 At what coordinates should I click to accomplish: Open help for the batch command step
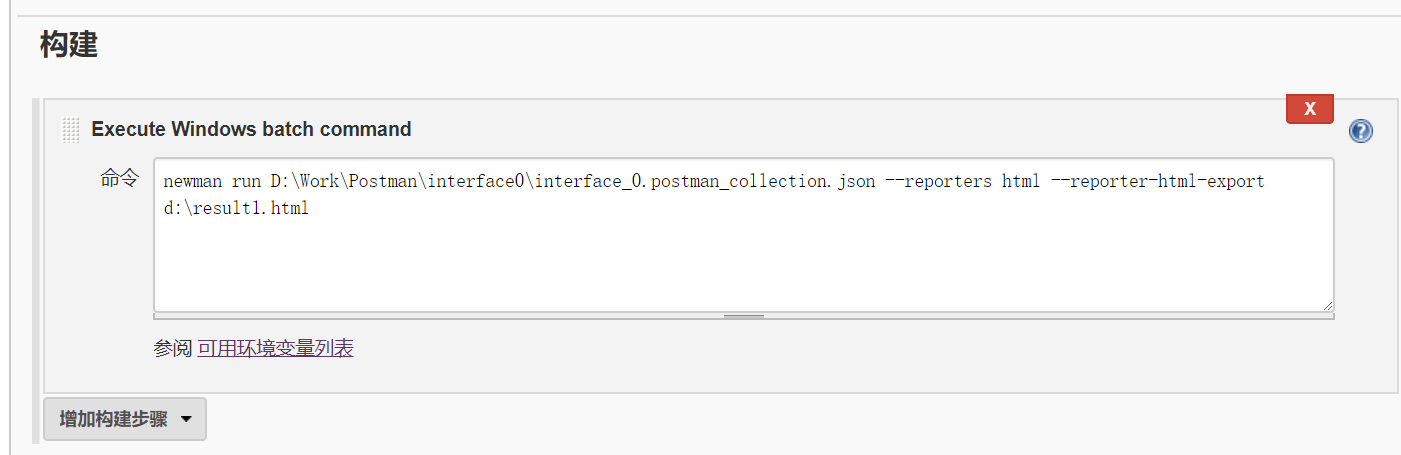click(x=1360, y=131)
